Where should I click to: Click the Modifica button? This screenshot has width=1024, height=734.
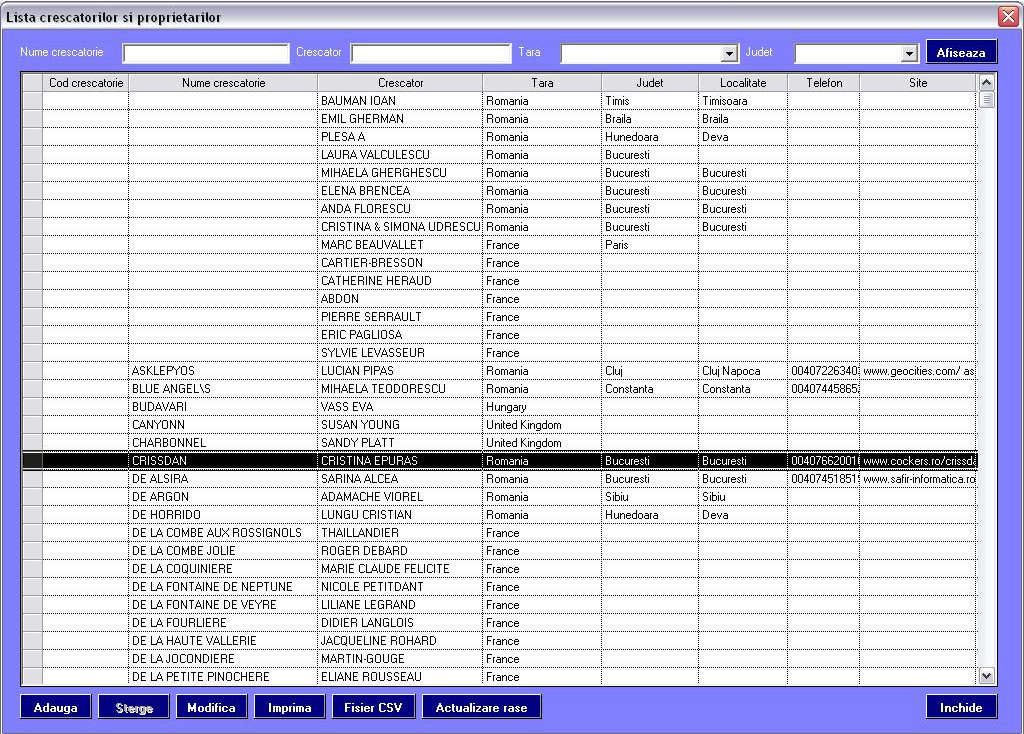point(212,707)
